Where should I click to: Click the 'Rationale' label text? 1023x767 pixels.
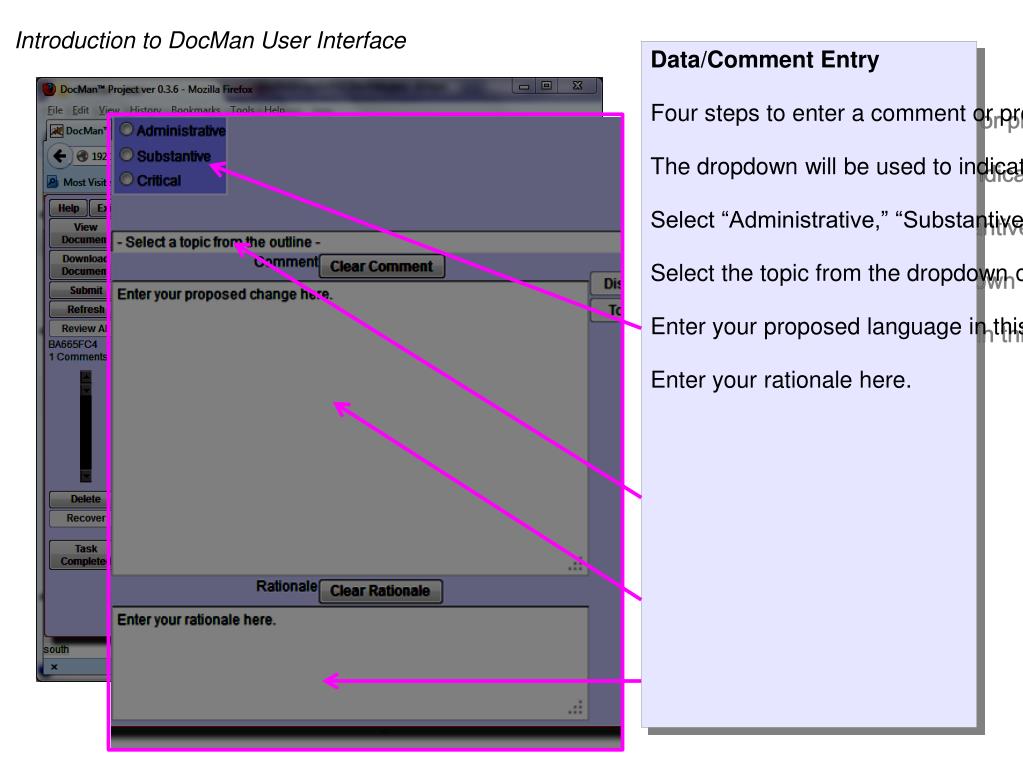(286, 586)
